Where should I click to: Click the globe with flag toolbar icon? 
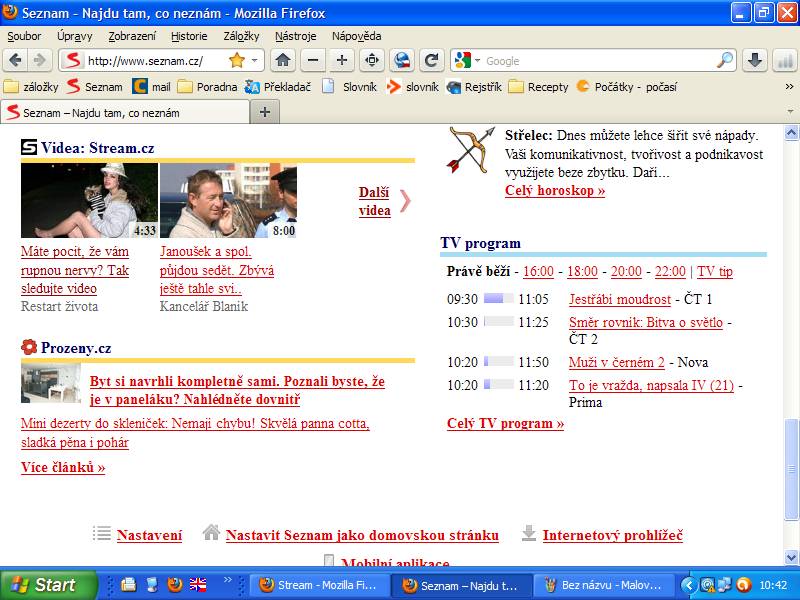(402, 61)
